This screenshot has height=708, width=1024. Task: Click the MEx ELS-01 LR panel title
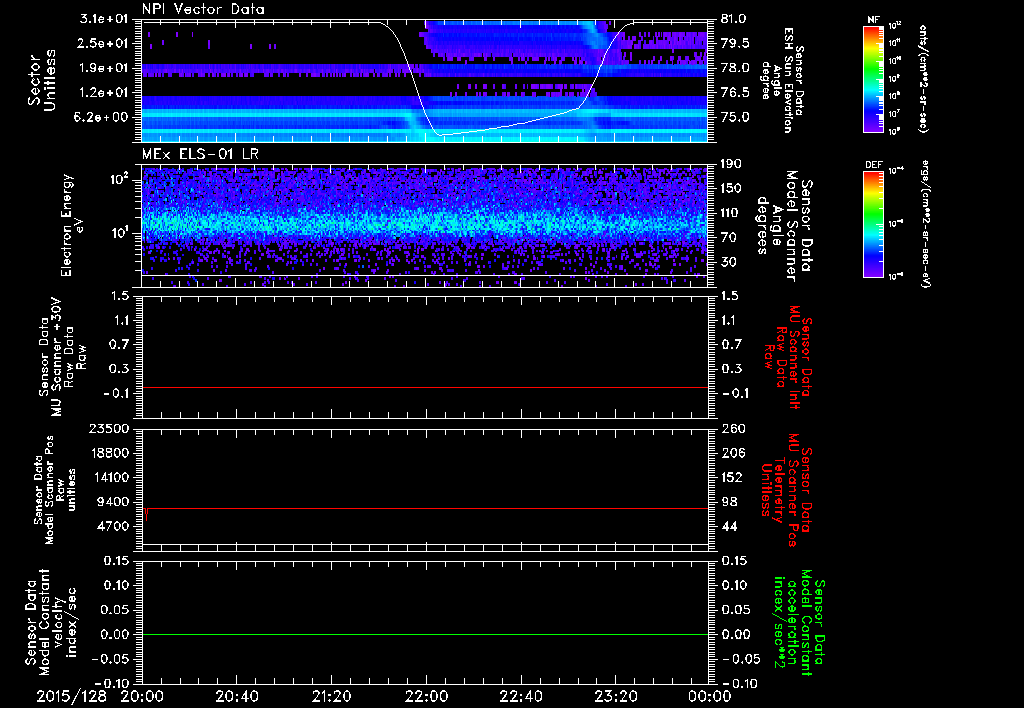202,154
